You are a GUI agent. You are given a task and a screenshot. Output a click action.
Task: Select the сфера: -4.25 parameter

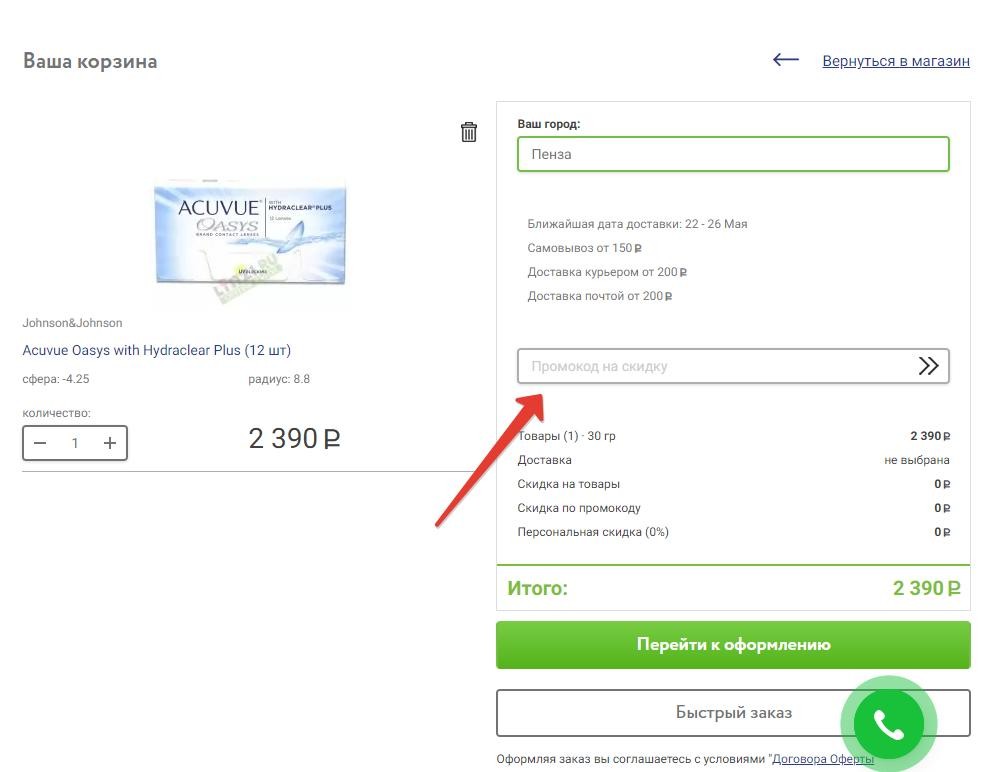pos(56,379)
